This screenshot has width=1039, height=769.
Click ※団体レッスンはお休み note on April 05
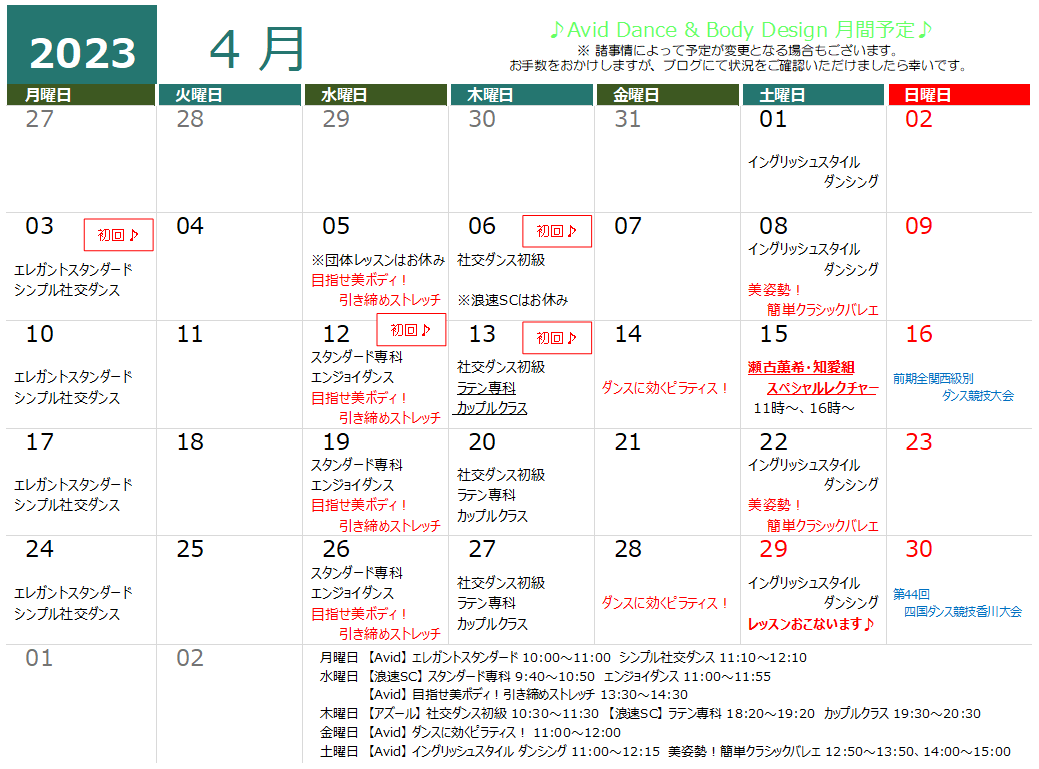[x=378, y=260]
